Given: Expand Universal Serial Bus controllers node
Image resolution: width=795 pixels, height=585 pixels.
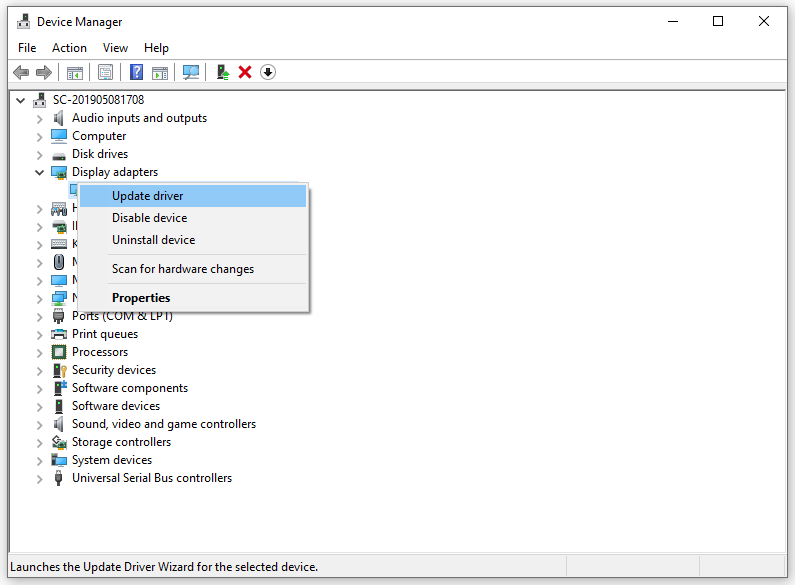Looking at the screenshot, I should (40, 479).
